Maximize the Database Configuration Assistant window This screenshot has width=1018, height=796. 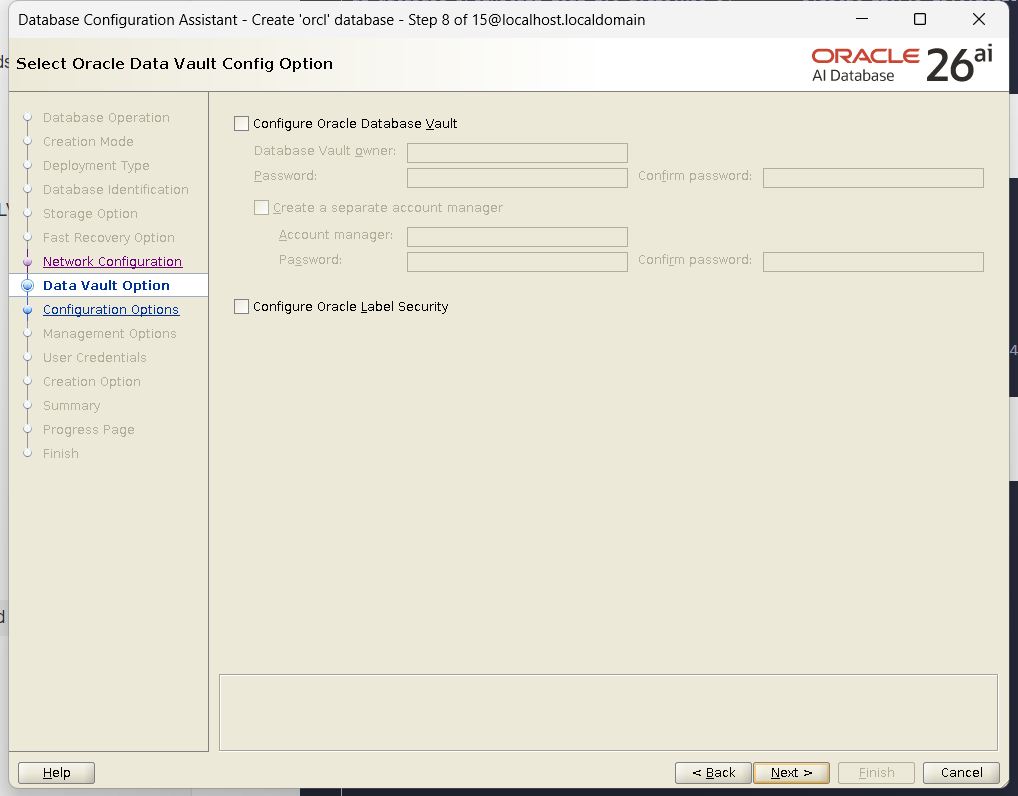[920, 19]
